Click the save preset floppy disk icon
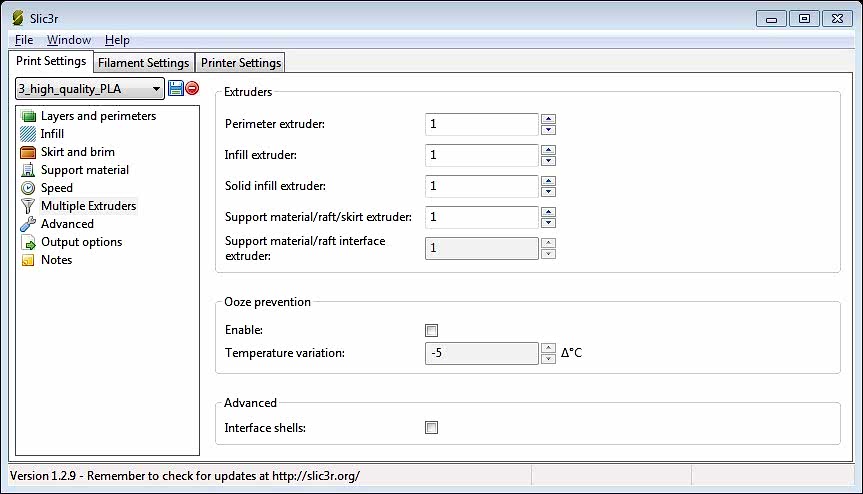The width and height of the screenshot is (863, 494). point(176,89)
